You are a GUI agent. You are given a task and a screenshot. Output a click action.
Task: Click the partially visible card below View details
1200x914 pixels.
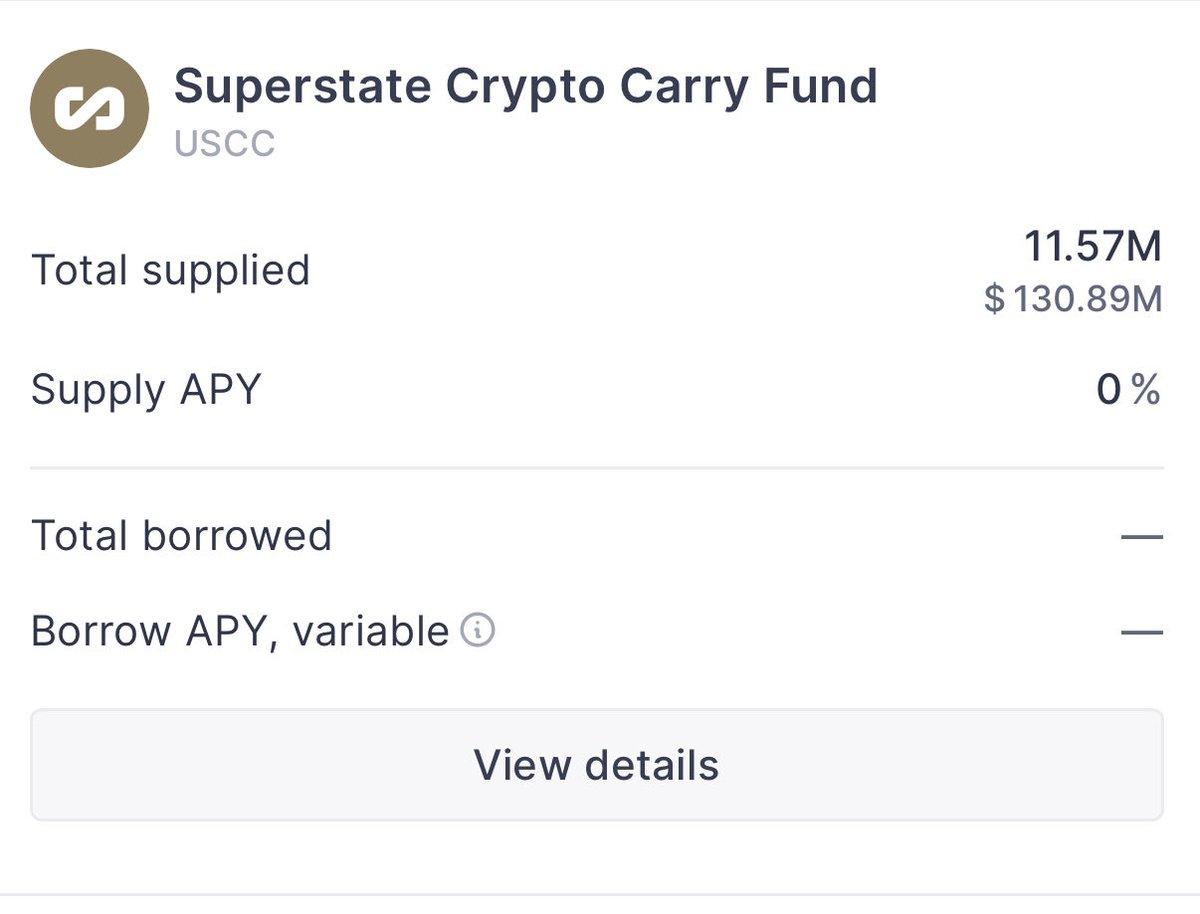tap(600, 905)
